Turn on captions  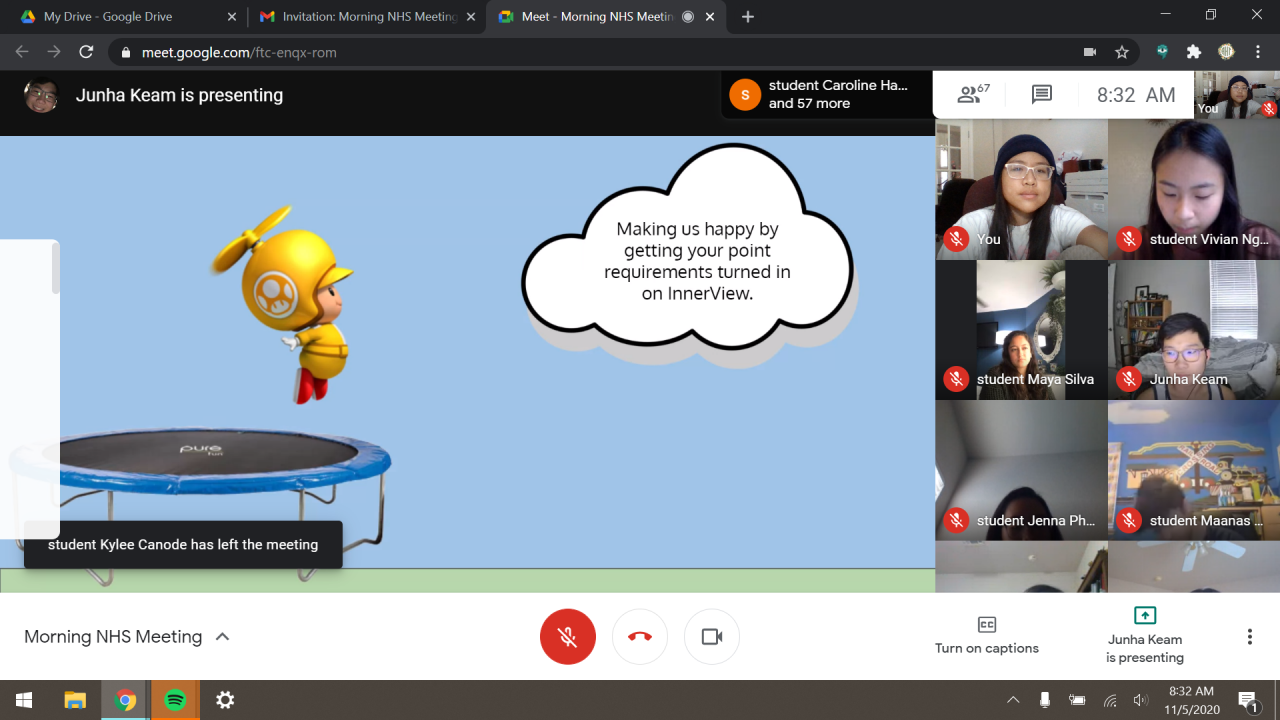click(x=987, y=636)
